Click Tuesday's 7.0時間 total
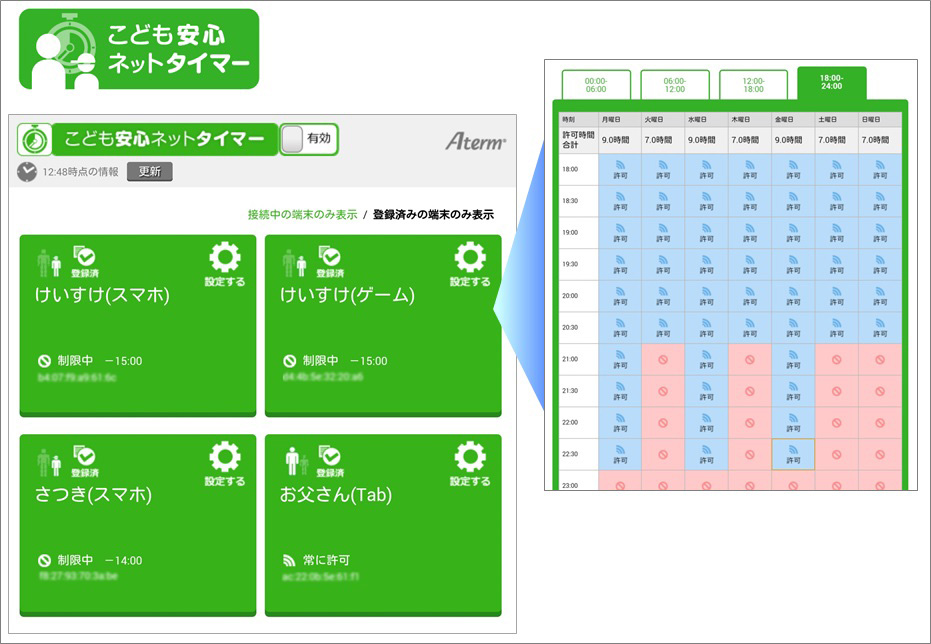Viewport: 931px width, 644px height. click(x=663, y=140)
